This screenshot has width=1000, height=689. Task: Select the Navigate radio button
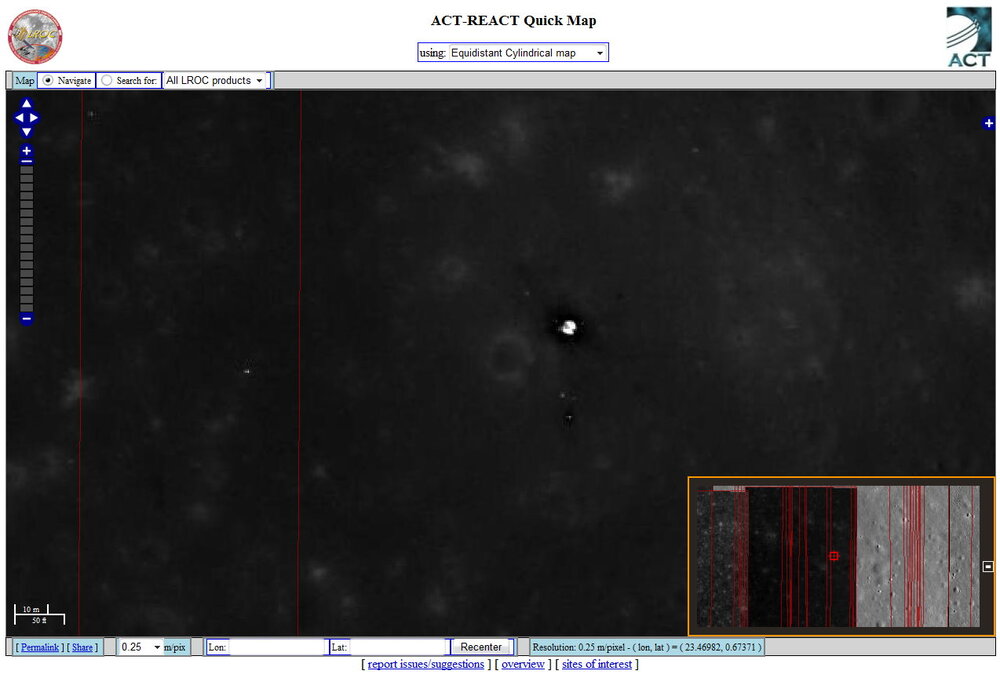click(x=48, y=80)
